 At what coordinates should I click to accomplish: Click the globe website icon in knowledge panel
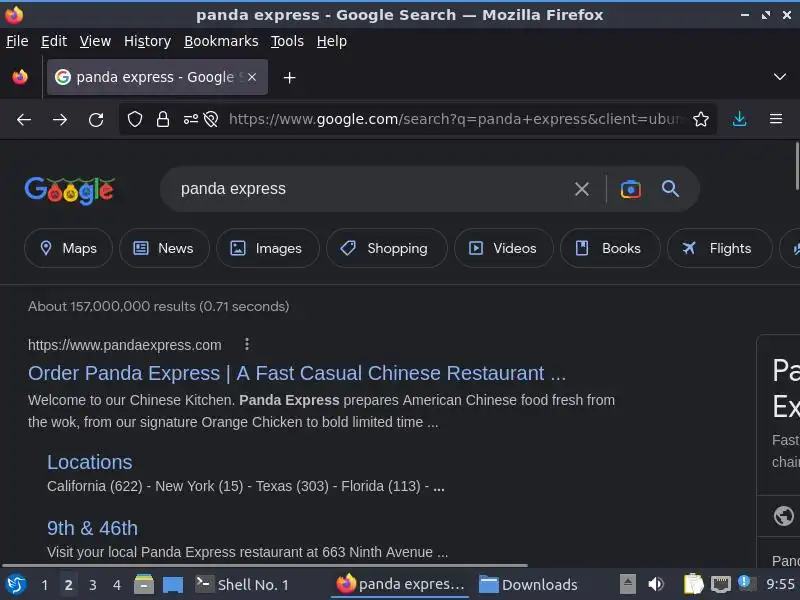click(x=784, y=516)
